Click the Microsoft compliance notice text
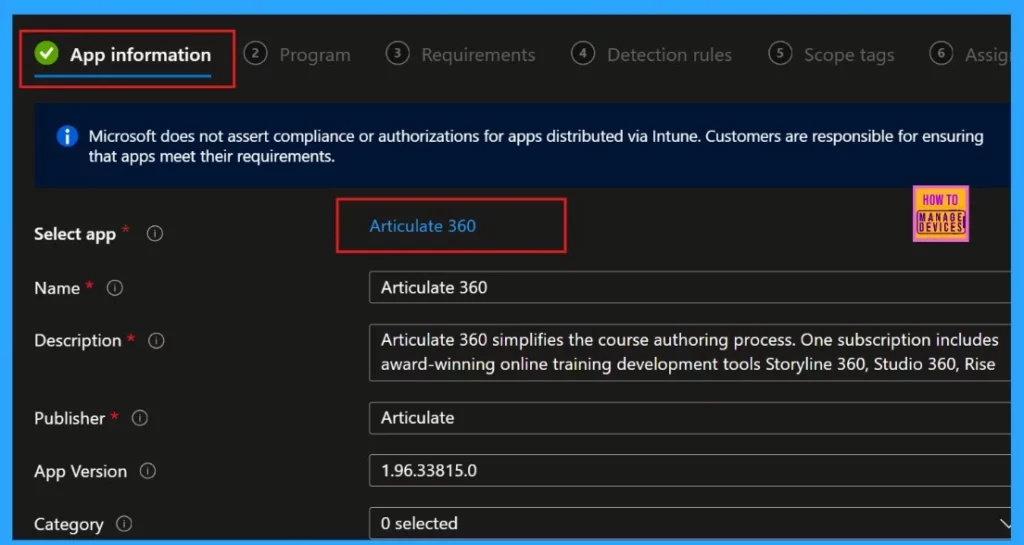The image size is (1024, 545). pyautogui.click(x=536, y=146)
